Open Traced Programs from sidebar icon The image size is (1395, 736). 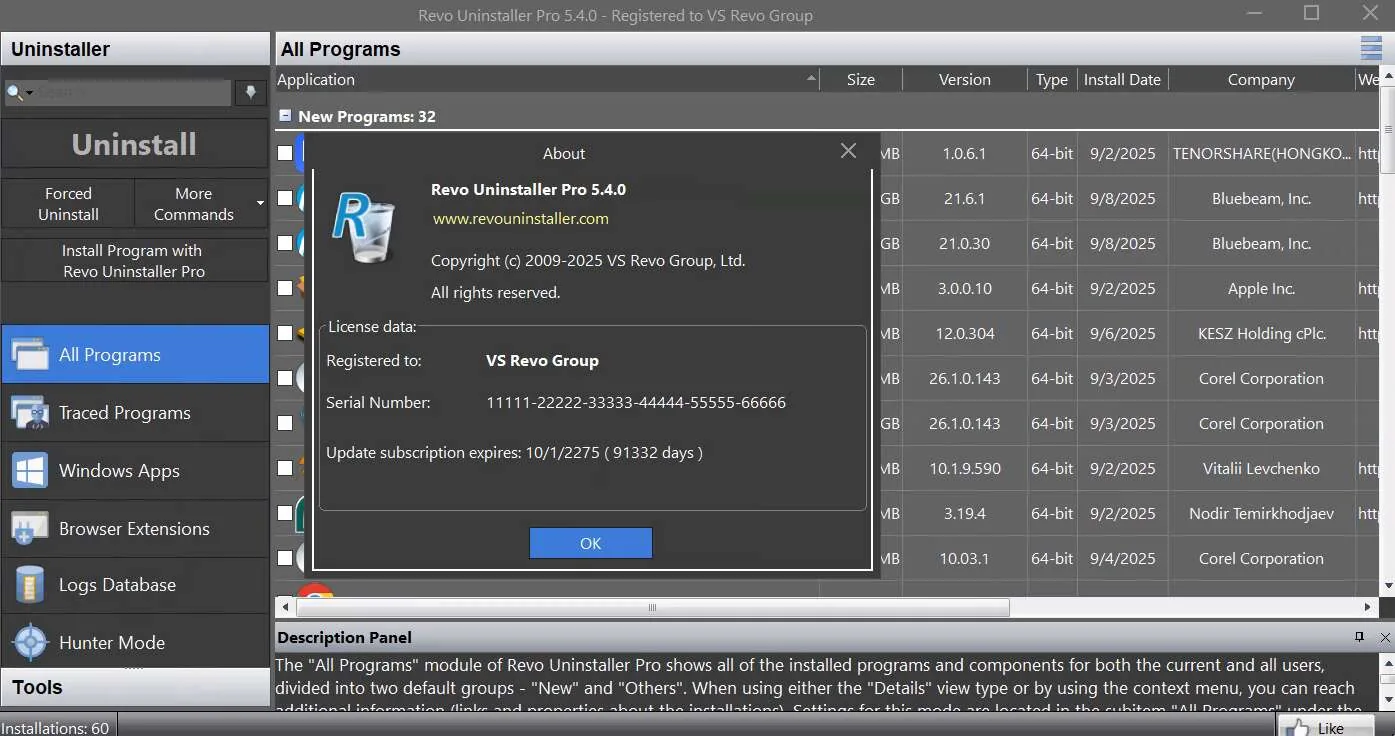tap(29, 412)
